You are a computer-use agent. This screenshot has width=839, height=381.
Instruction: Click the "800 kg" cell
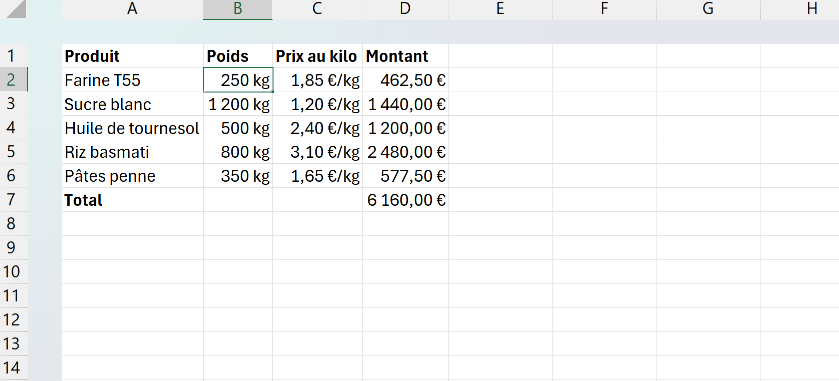click(x=238, y=152)
